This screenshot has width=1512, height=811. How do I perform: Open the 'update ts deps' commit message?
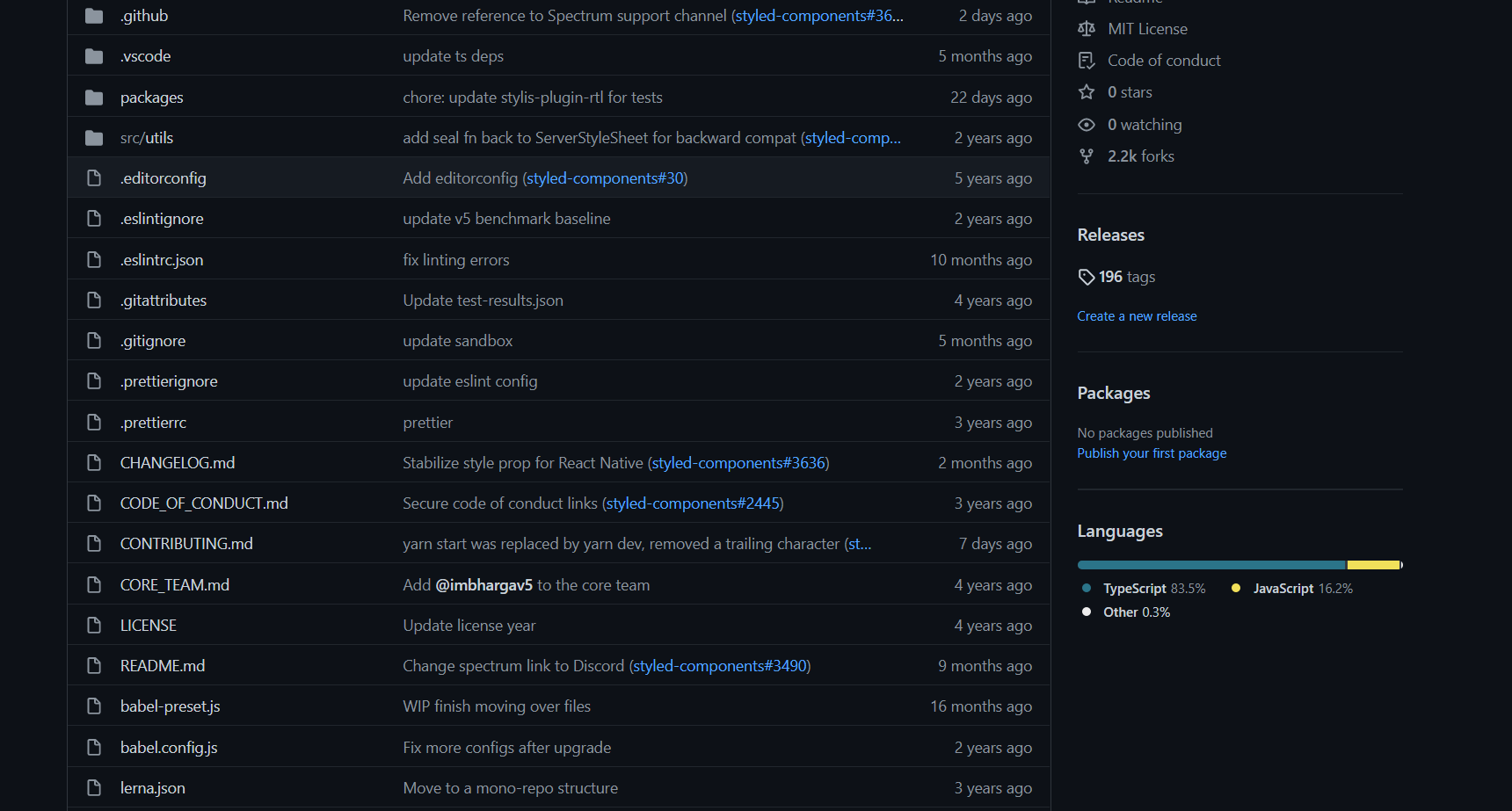[x=454, y=56]
